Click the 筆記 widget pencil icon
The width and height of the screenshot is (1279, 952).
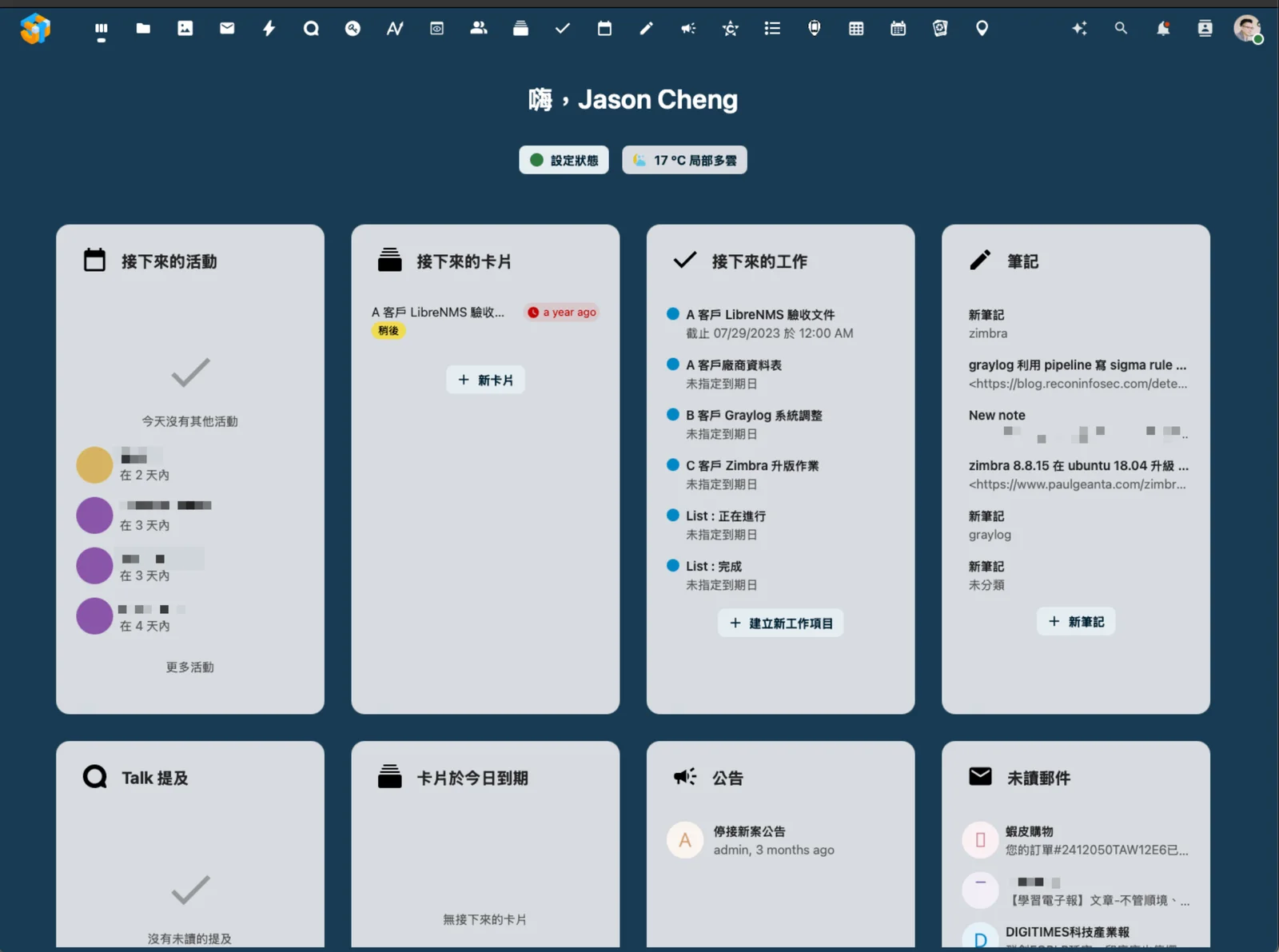pos(980,261)
